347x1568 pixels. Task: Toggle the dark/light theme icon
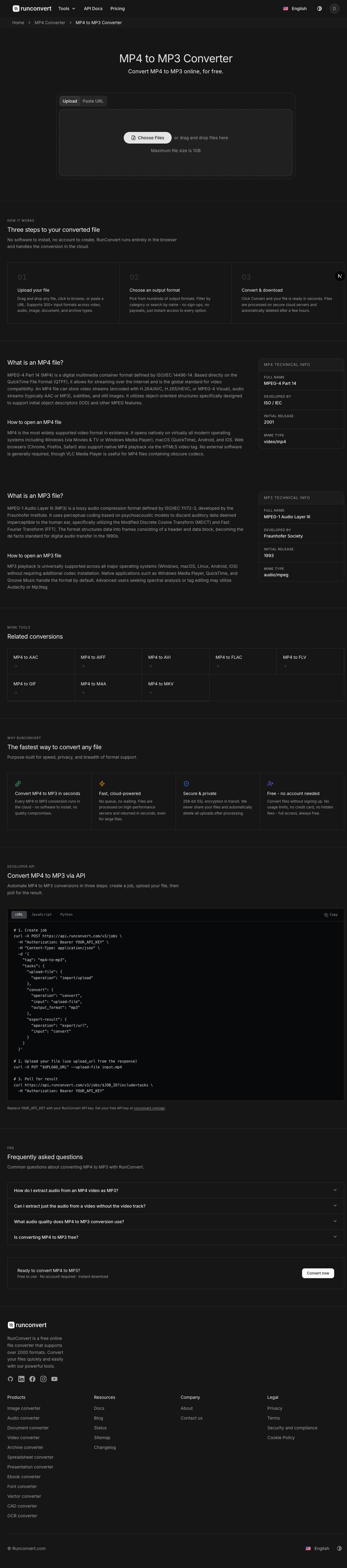(320, 9)
